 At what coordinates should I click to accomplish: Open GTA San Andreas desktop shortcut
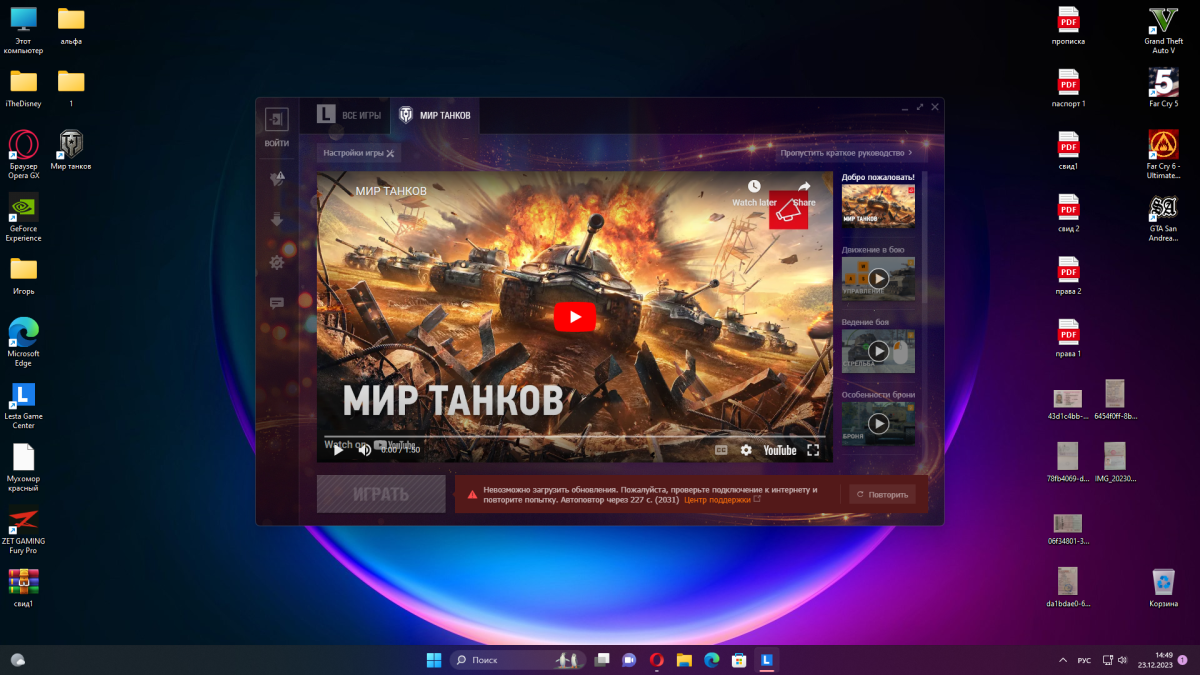[x=1163, y=217]
